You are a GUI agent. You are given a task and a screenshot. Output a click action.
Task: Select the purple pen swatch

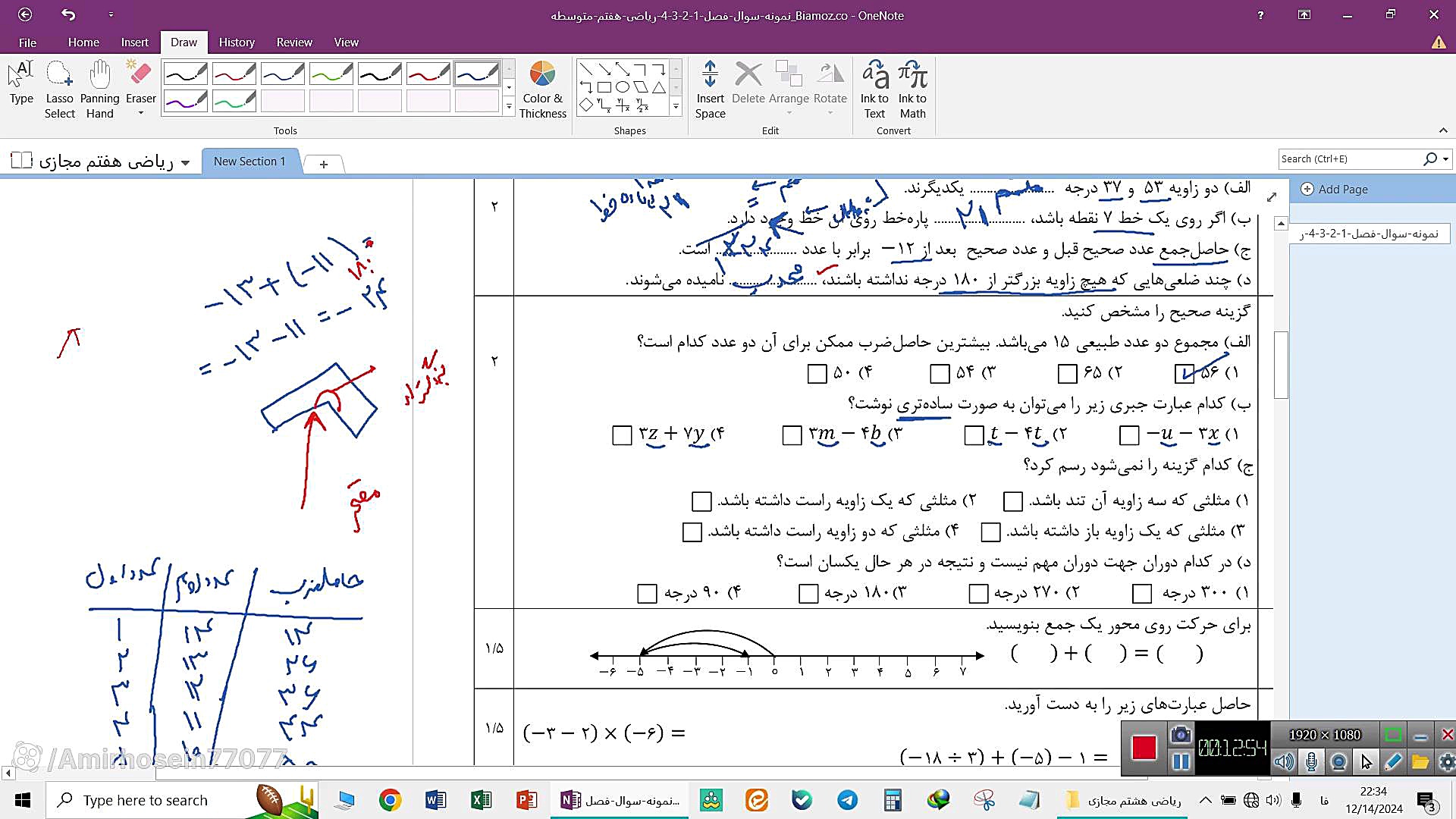point(185,101)
